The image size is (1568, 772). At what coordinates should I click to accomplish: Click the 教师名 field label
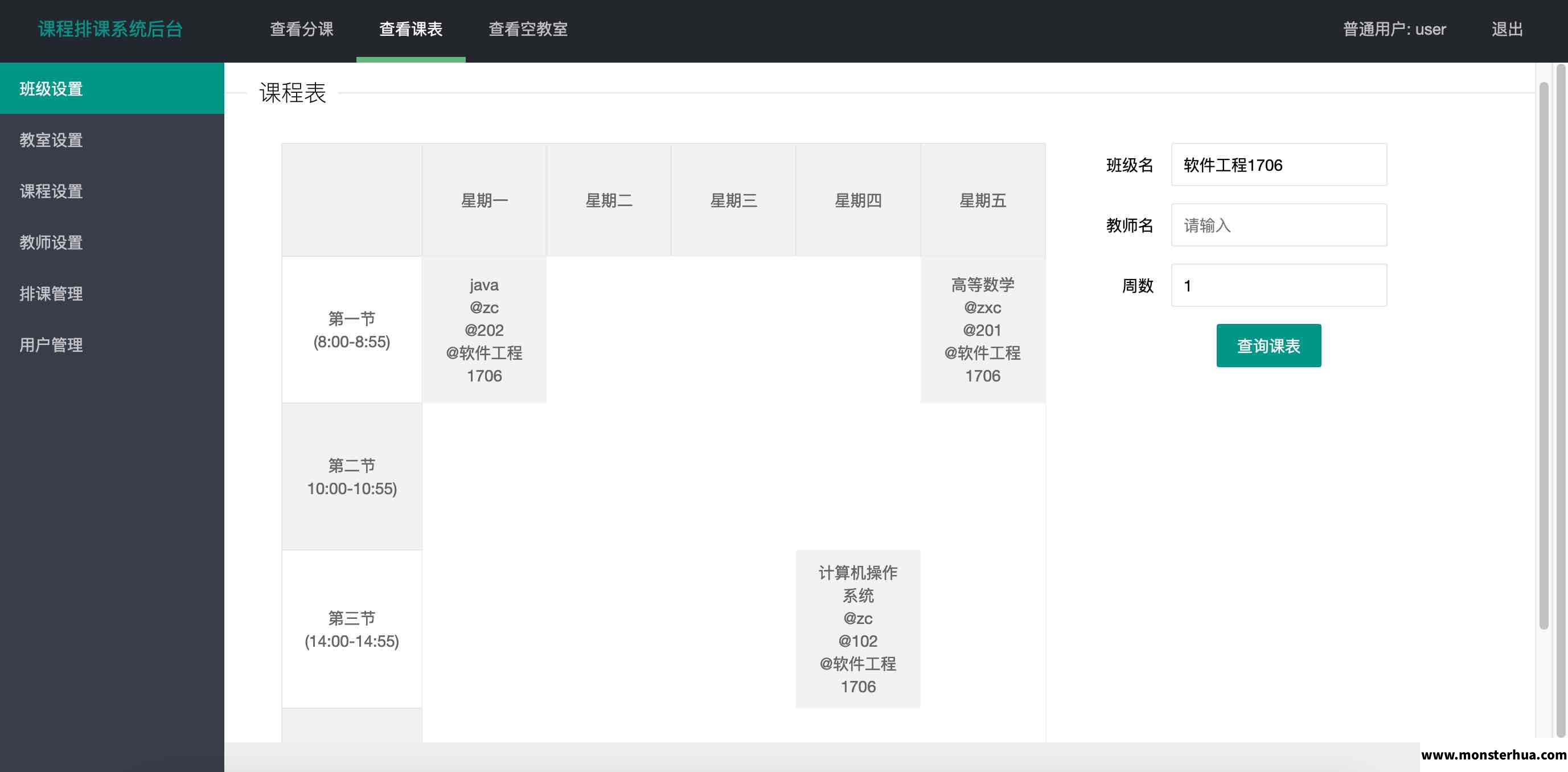[1129, 225]
